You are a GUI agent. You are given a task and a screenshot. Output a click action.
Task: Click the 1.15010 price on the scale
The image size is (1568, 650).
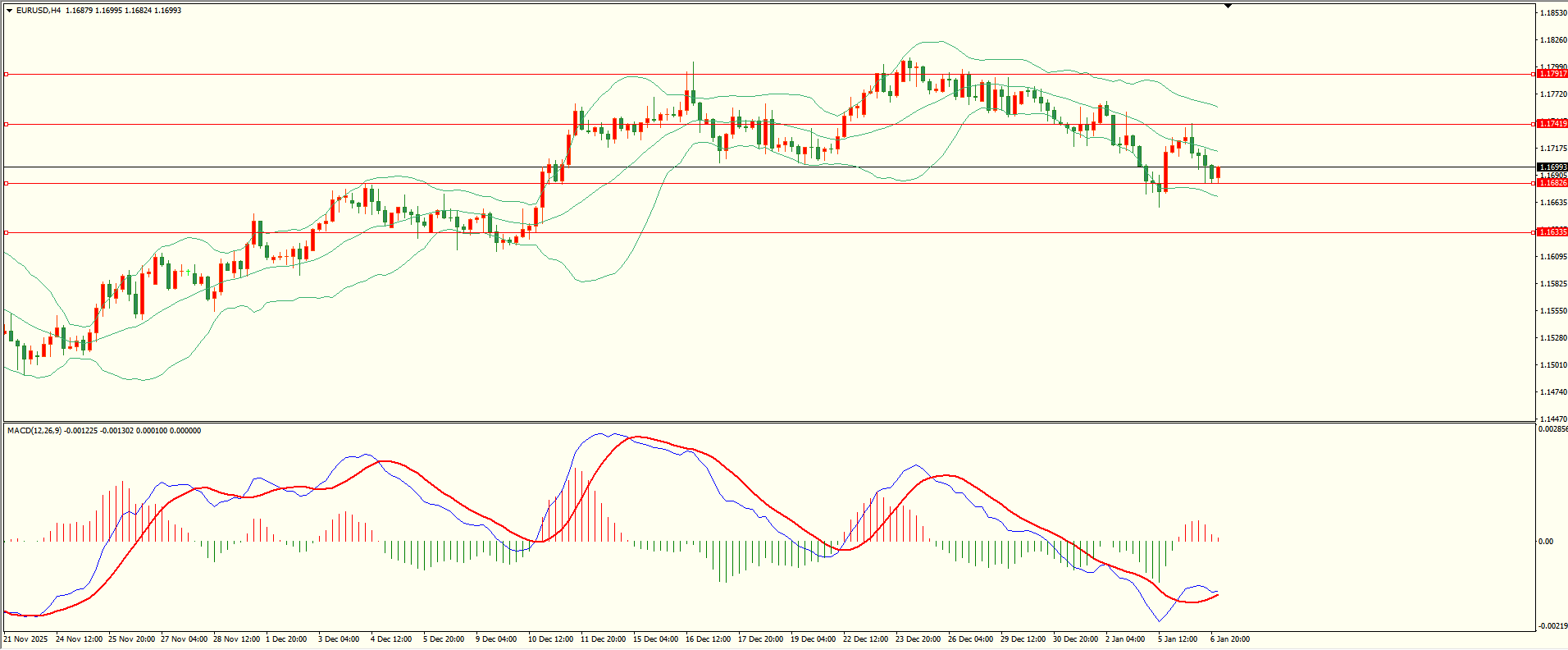click(1552, 365)
